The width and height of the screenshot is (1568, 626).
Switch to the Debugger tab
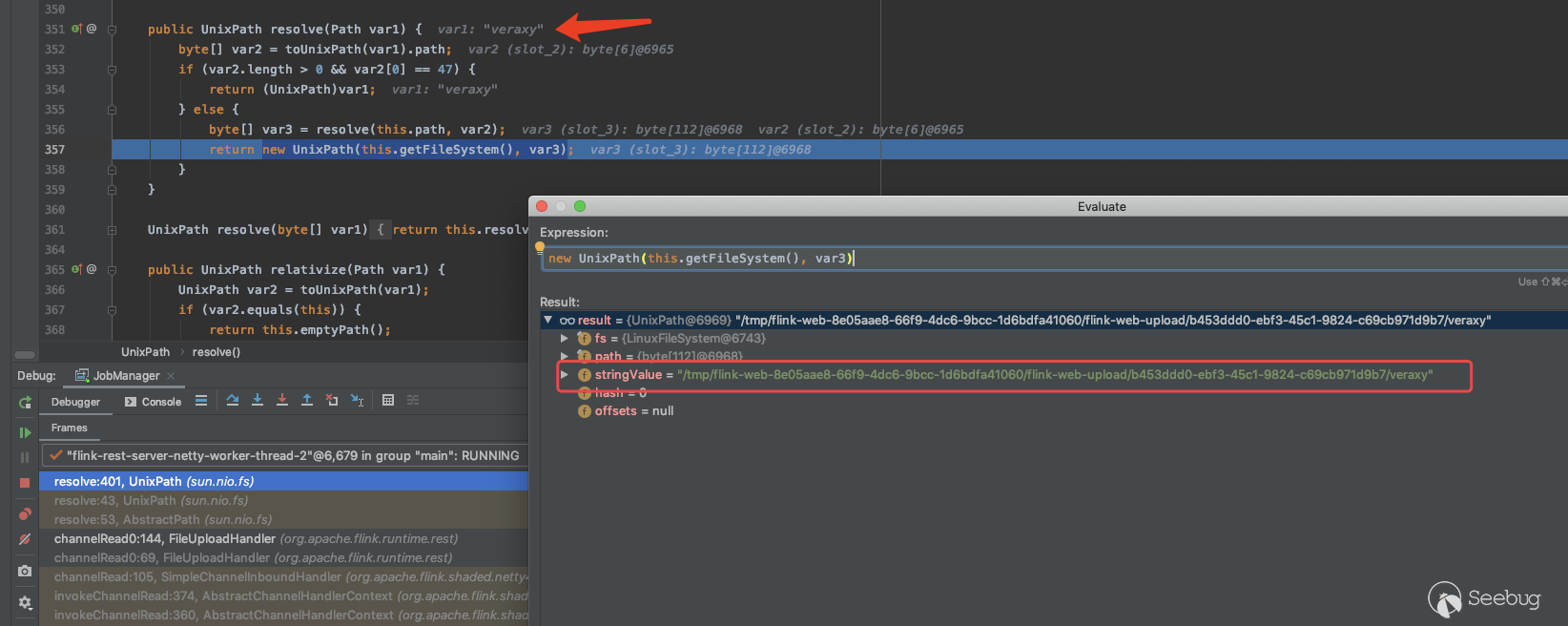click(75, 402)
